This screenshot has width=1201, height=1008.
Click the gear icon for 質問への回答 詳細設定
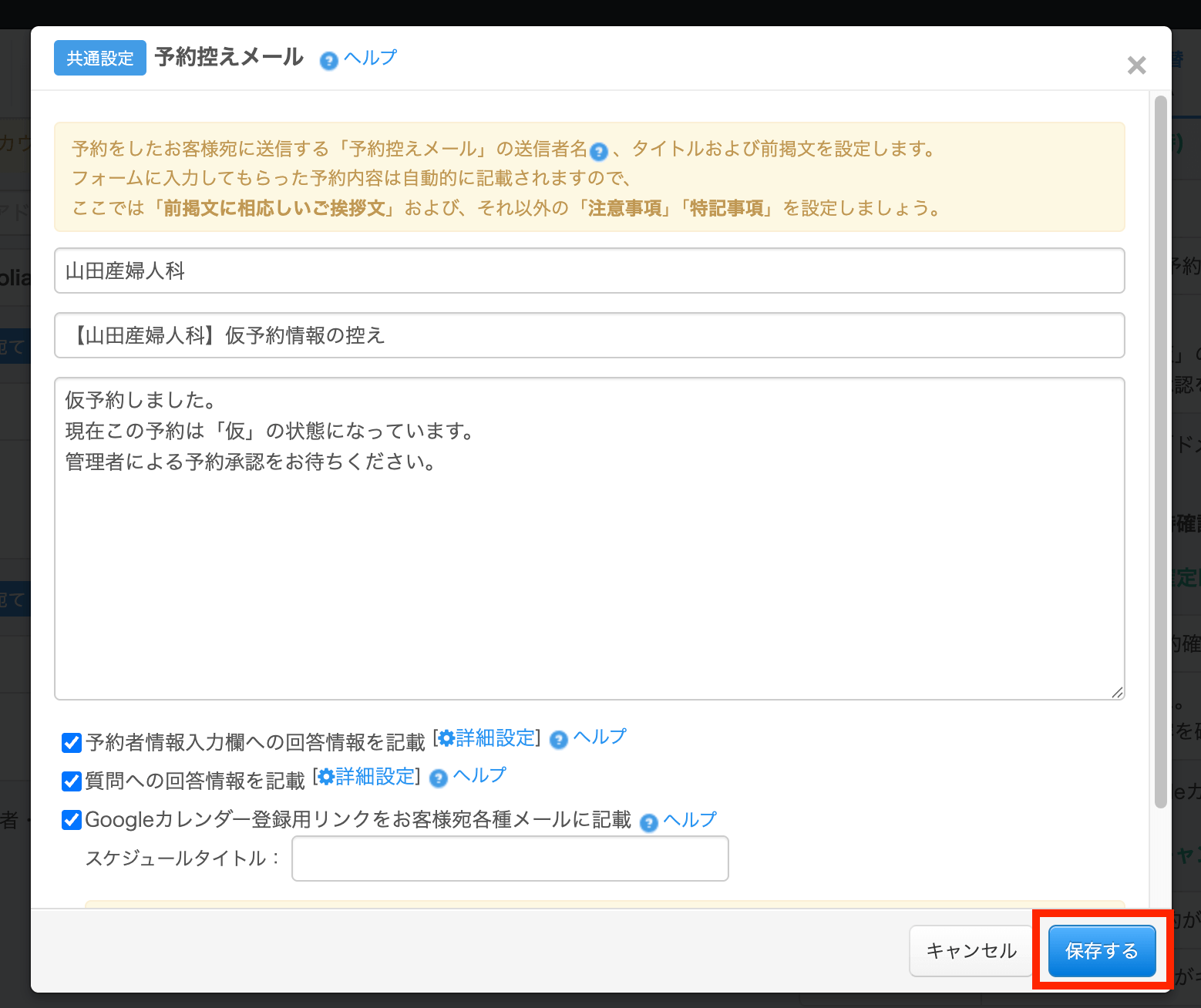pos(326,777)
